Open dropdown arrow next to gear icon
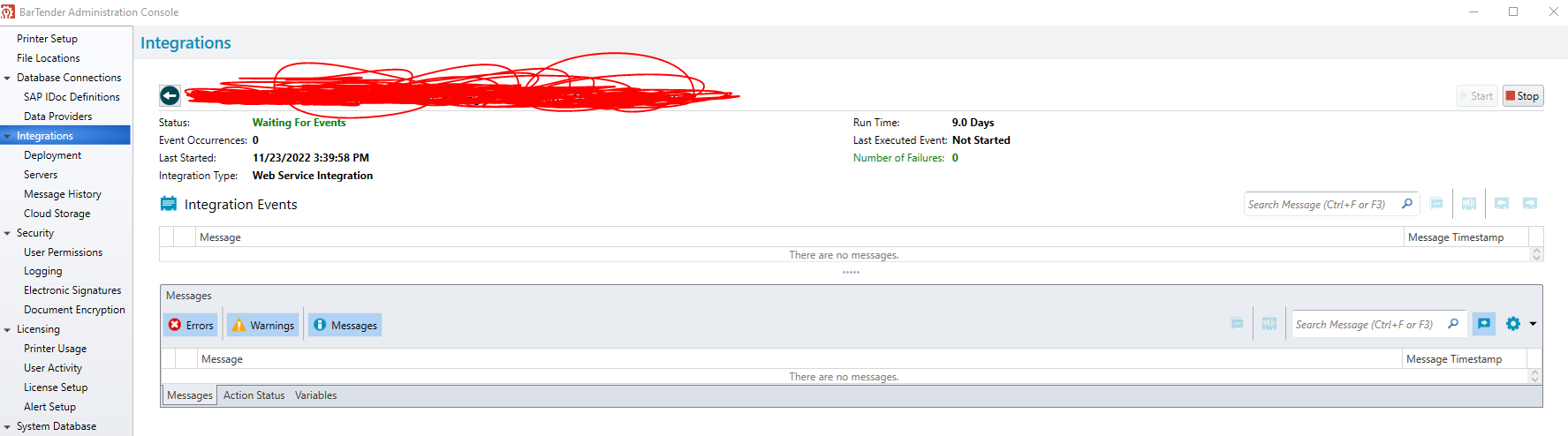The image size is (1568, 436). click(1533, 324)
